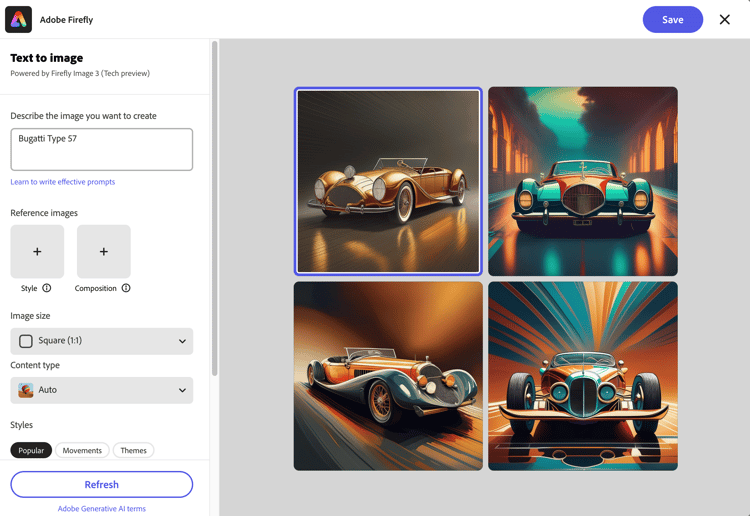Add a Style reference image
Image resolution: width=750 pixels, height=516 pixels.
37,251
